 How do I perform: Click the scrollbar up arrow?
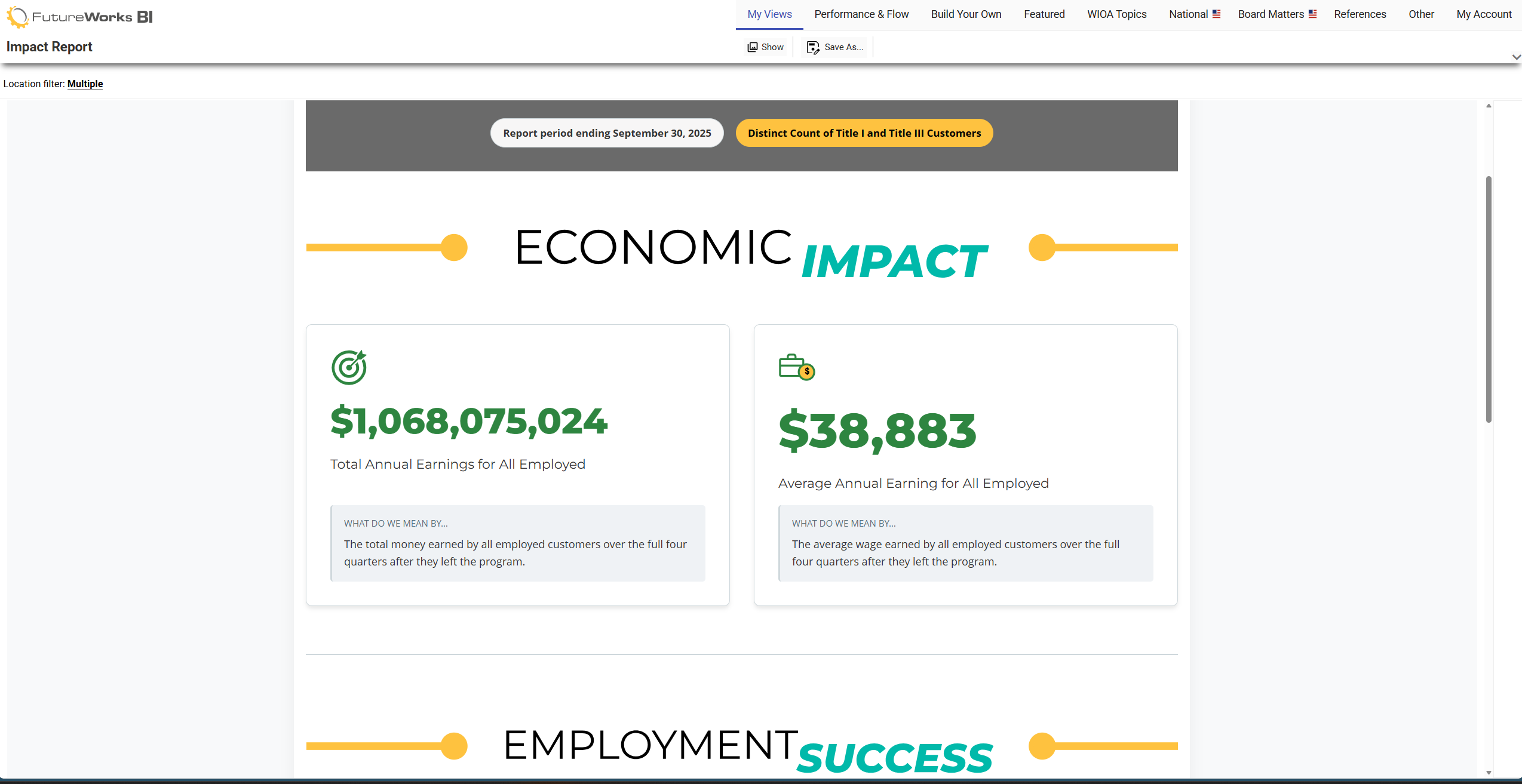tap(1489, 106)
